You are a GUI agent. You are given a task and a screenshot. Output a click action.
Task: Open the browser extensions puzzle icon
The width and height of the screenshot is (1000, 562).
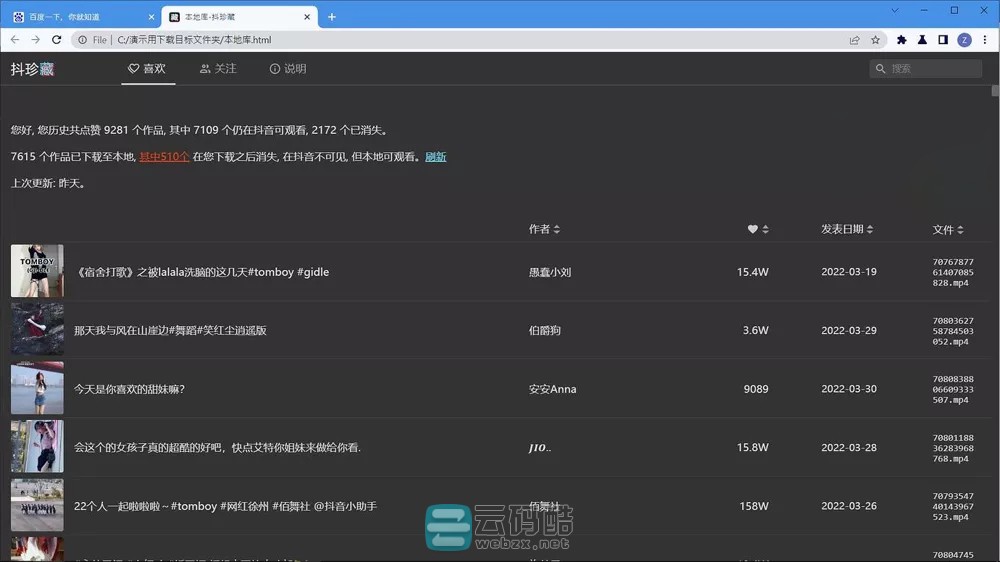(901, 40)
